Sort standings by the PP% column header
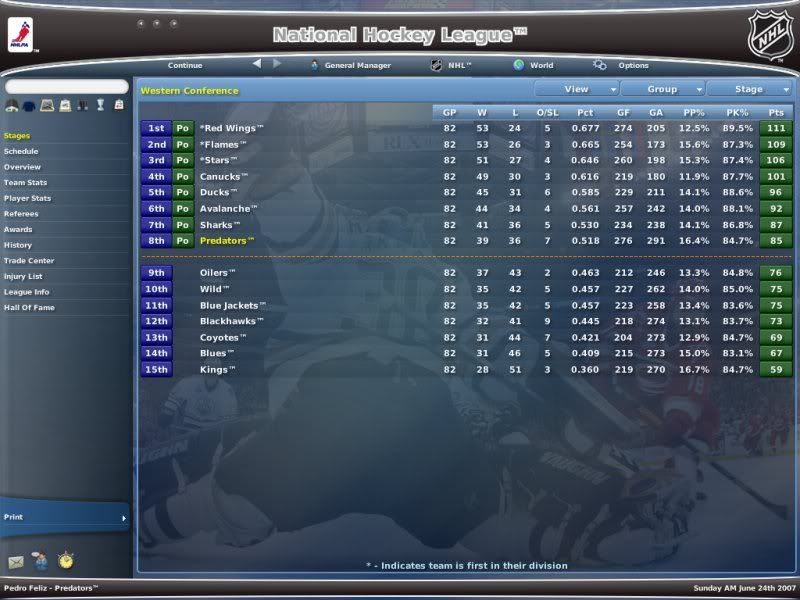Image resolution: width=800 pixels, height=600 pixels. [x=694, y=113]
